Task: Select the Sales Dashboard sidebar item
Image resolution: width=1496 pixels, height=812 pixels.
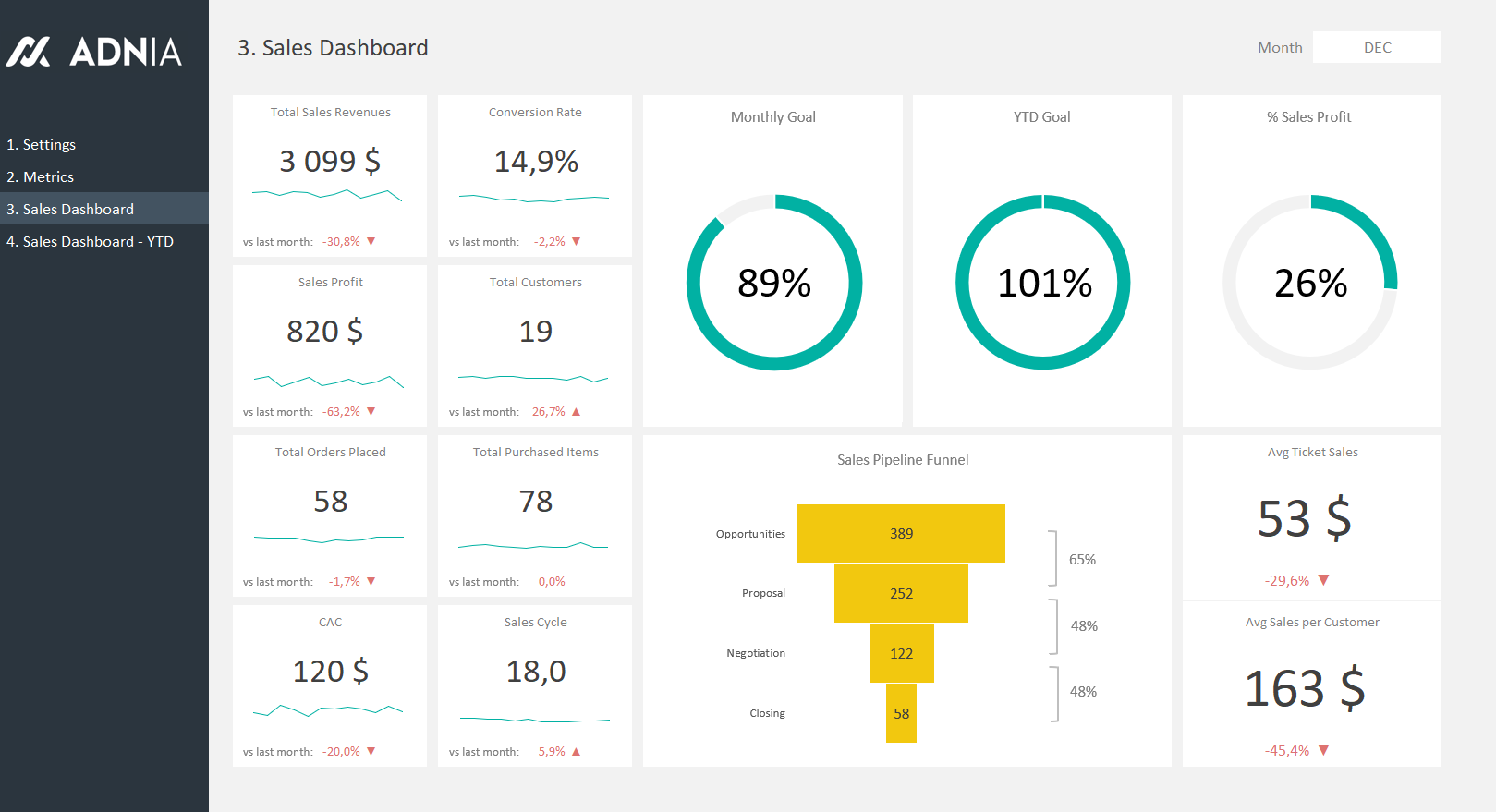Action: pos(70,210)
